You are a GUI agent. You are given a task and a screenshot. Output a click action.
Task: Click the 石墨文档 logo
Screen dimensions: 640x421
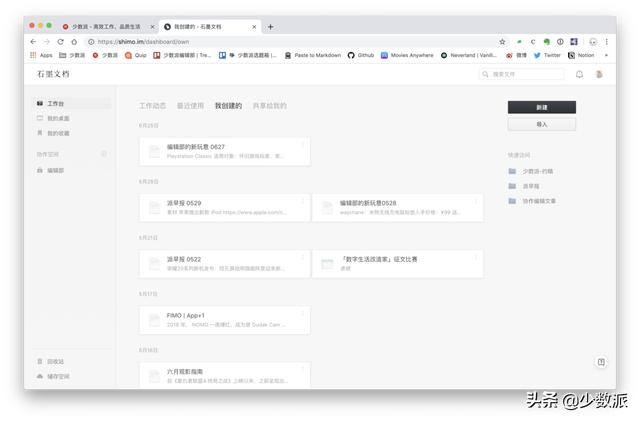[x=53, y=74]
